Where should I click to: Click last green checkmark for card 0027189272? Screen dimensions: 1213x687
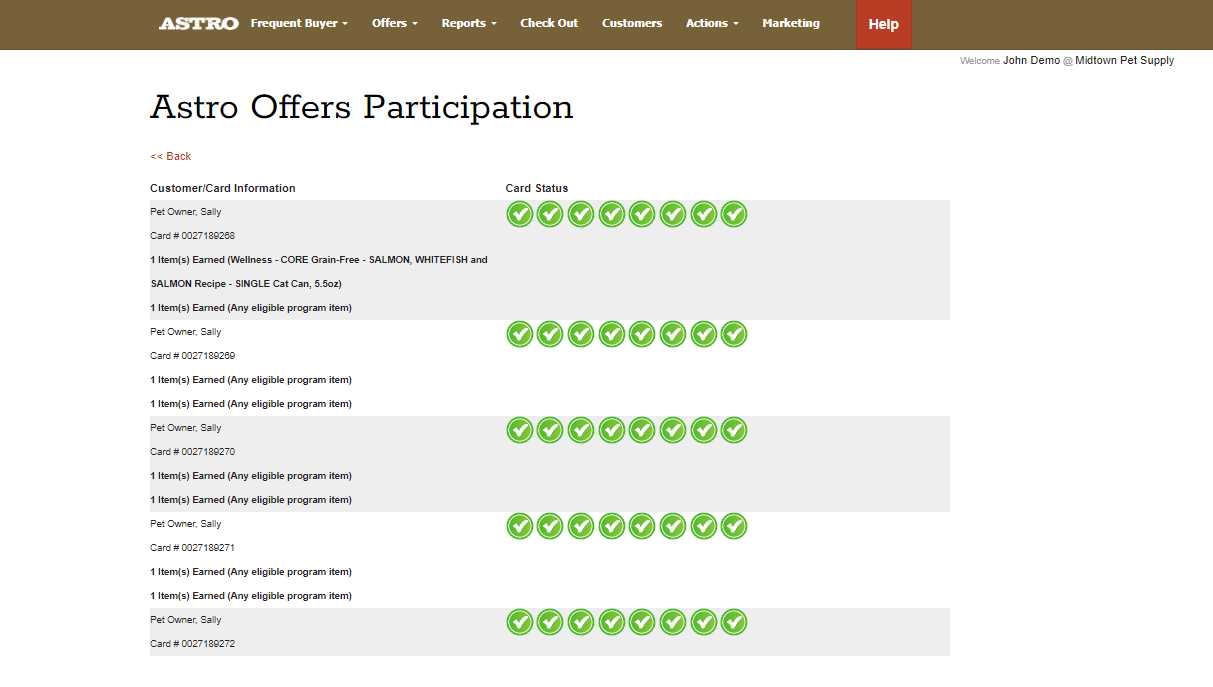point(734,622)
